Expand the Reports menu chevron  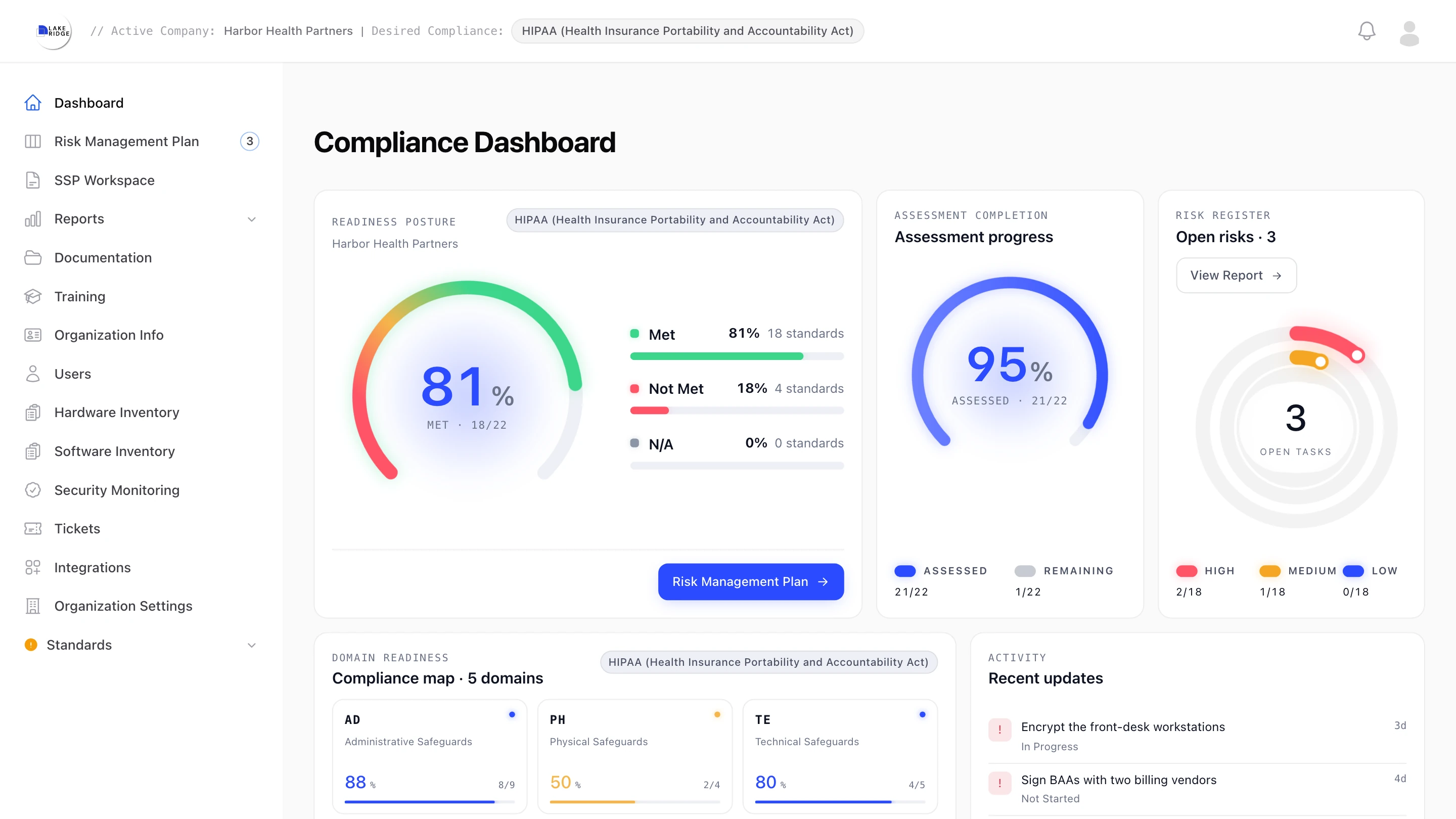point(252,219)
